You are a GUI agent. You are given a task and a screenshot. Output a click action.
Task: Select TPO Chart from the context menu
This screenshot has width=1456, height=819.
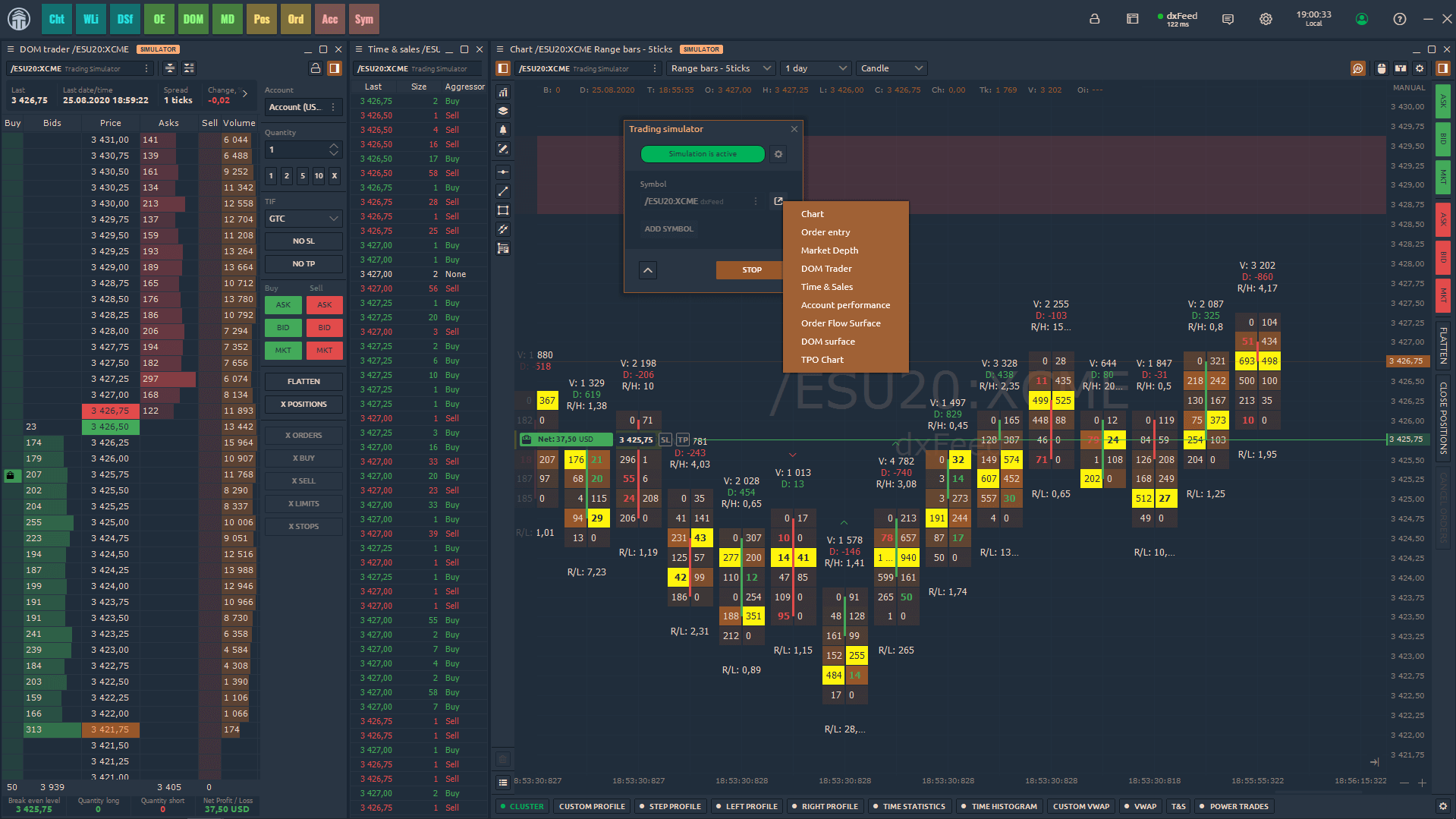845,360
